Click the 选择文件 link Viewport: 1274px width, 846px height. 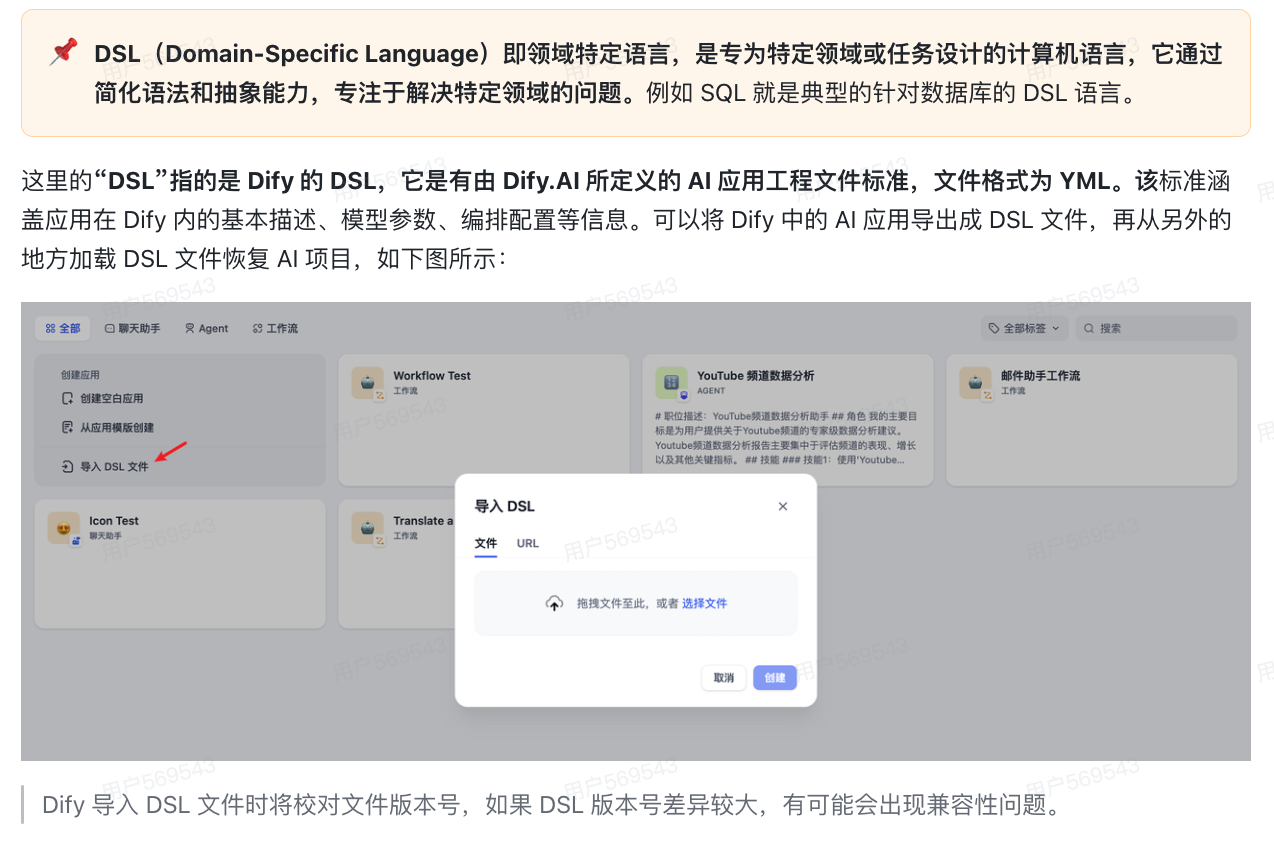(x=705, y=603)
